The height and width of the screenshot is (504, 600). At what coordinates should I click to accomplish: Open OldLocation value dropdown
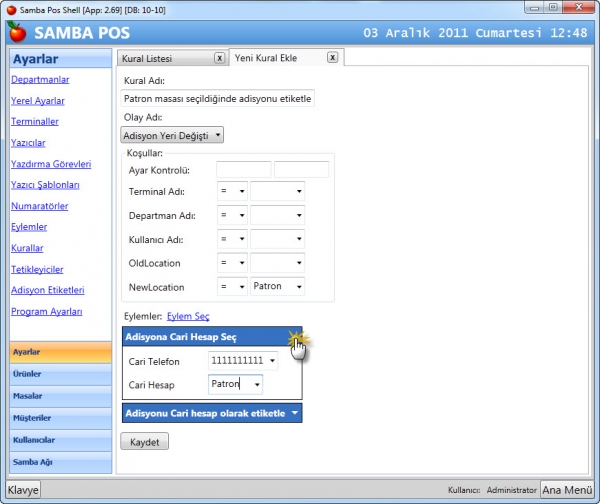point(277,263)
